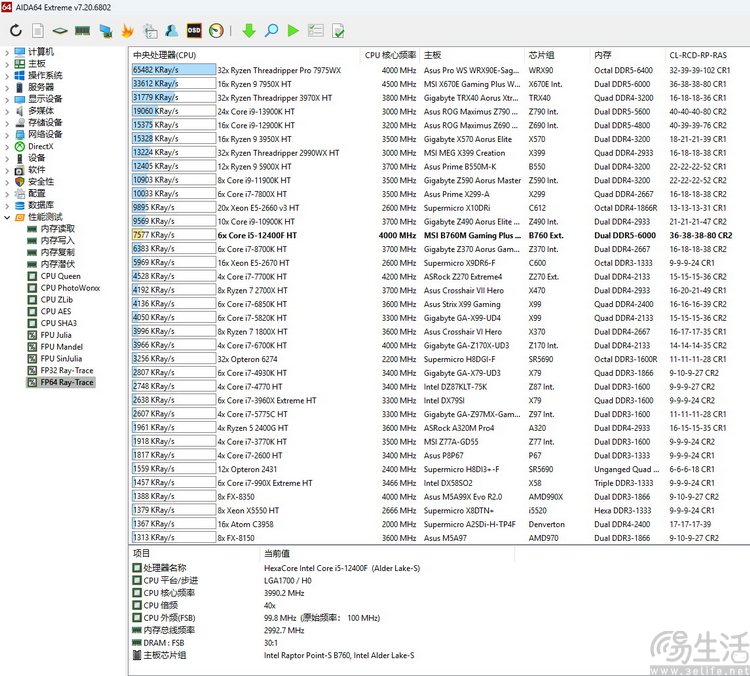This screenshot has width=750, height=676.
Task: Select the 主板芯片组 detail row
Action: coord(274,655)
